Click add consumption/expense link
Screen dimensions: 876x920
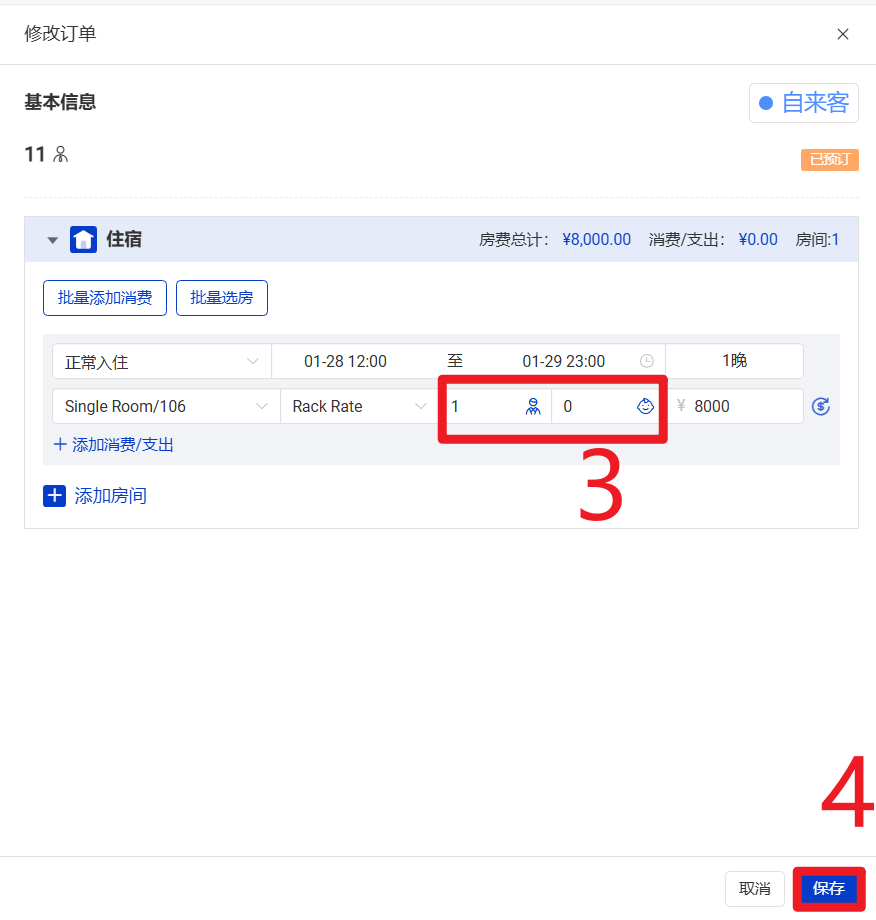[114, 445]
